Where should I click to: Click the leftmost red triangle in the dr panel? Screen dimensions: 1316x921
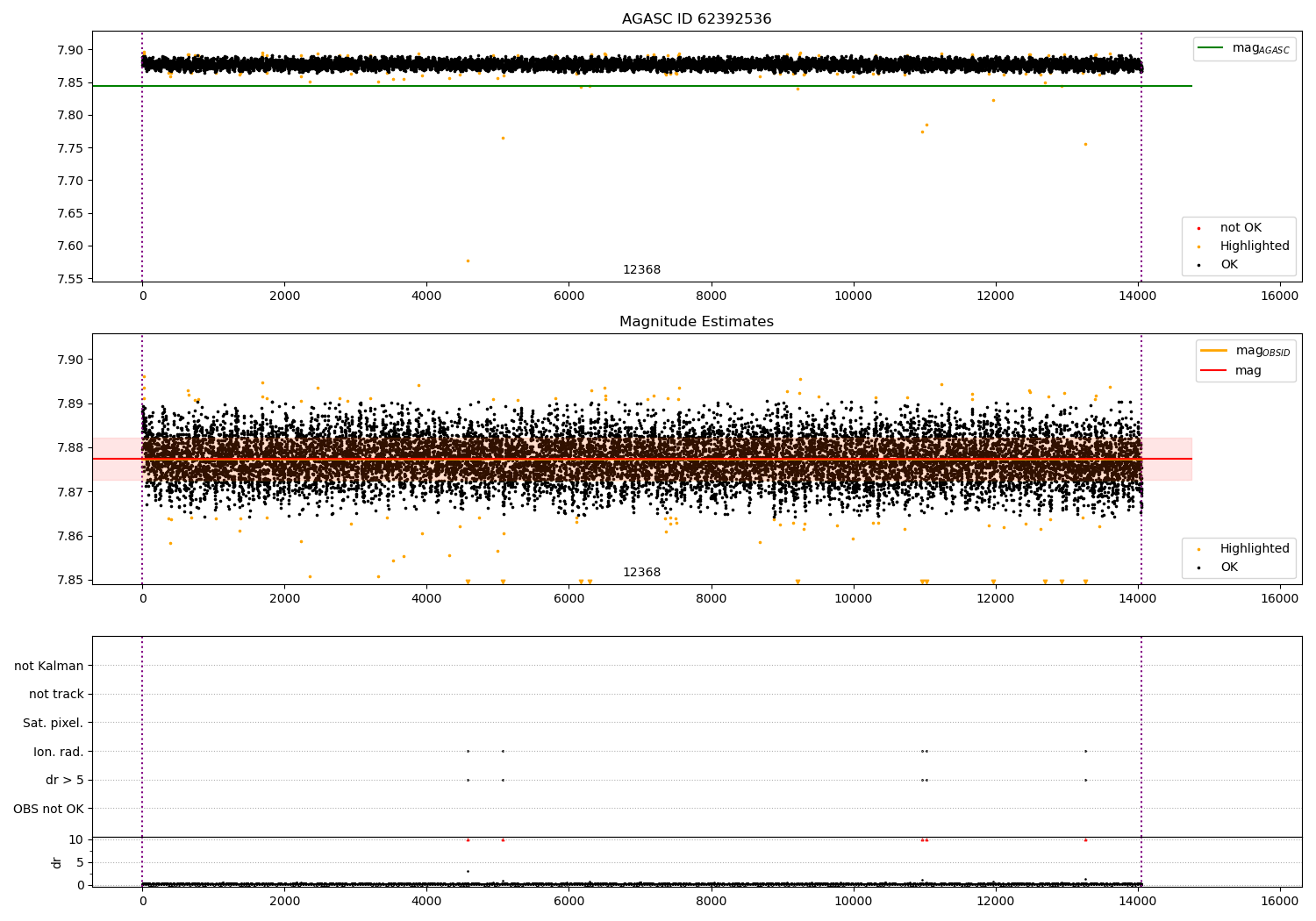click(x=468, y=840)
